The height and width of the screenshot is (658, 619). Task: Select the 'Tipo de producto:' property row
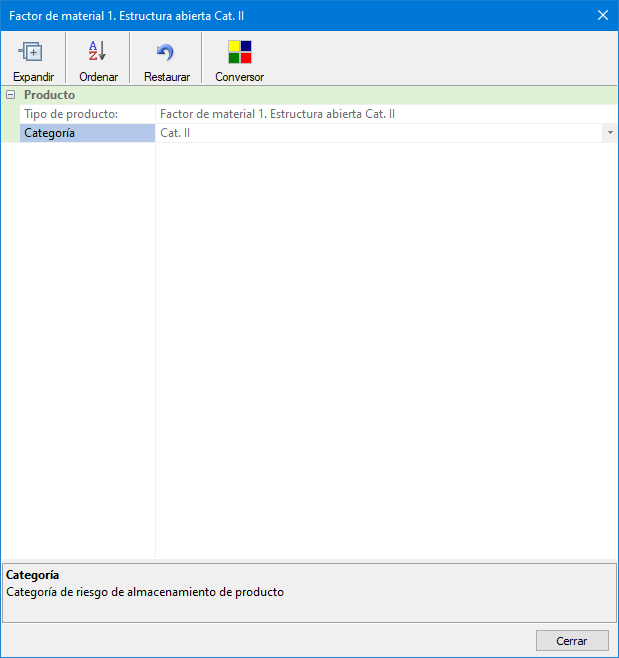71,114
